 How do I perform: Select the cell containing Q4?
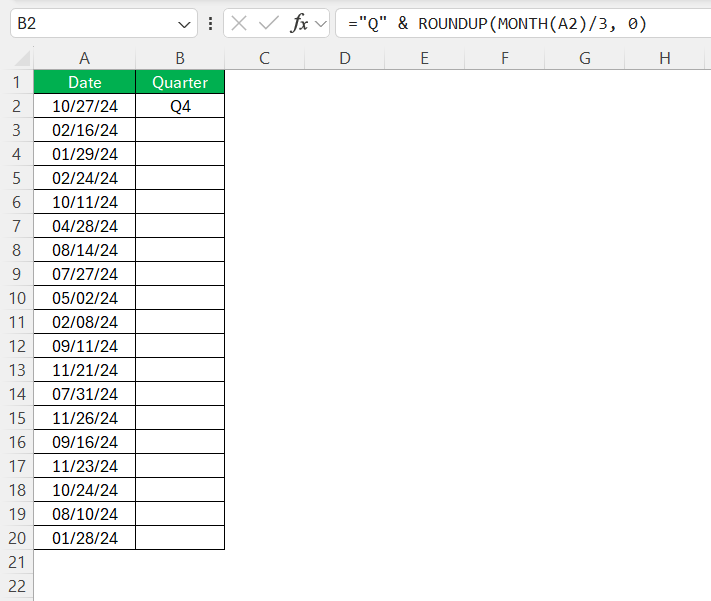click(x=180, y=106)
